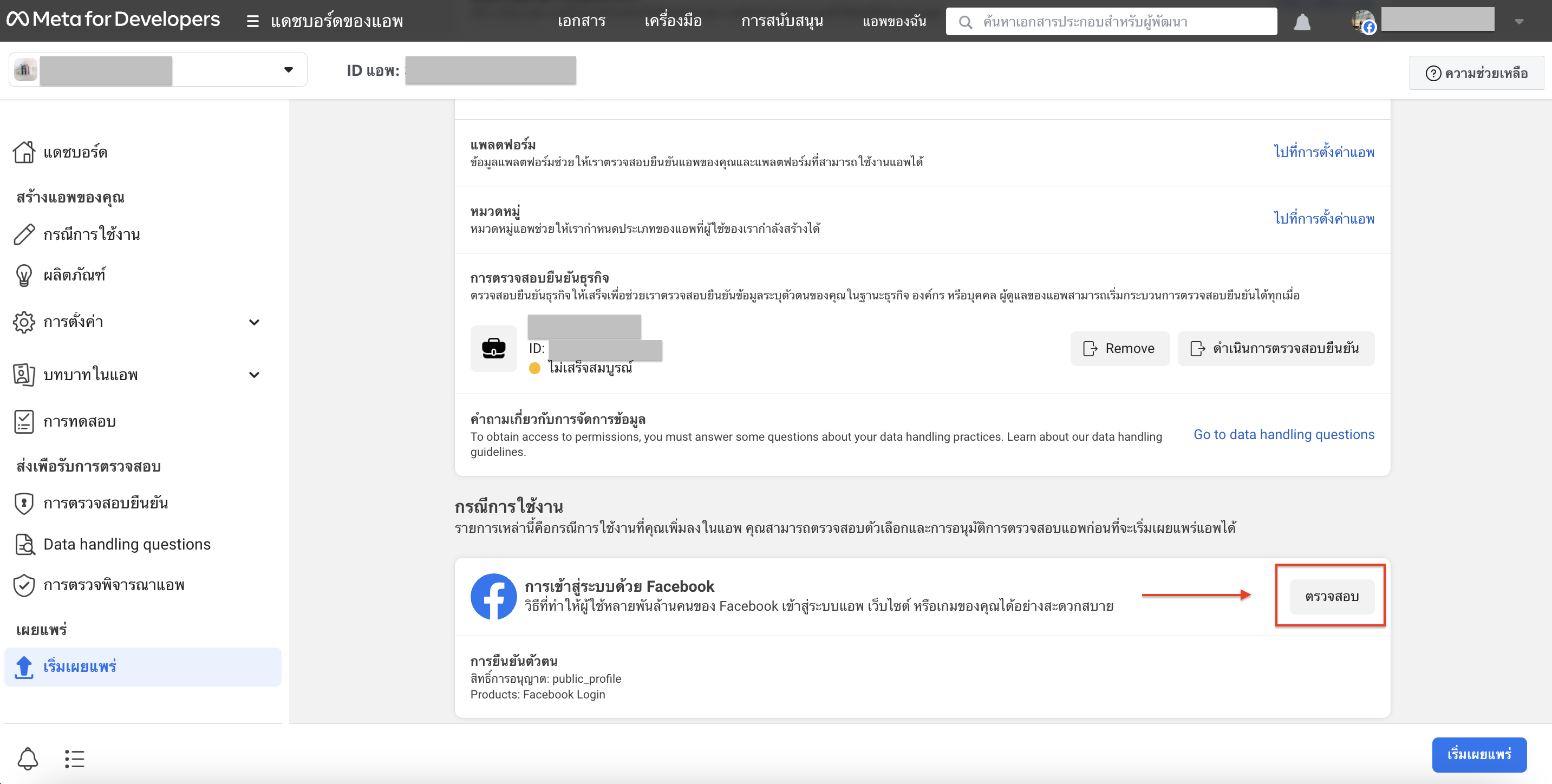The width and height of the screenshot is (1552, 784).
Task: Open การสนับสนุน in the top navigation
Action: coord(782,21)
